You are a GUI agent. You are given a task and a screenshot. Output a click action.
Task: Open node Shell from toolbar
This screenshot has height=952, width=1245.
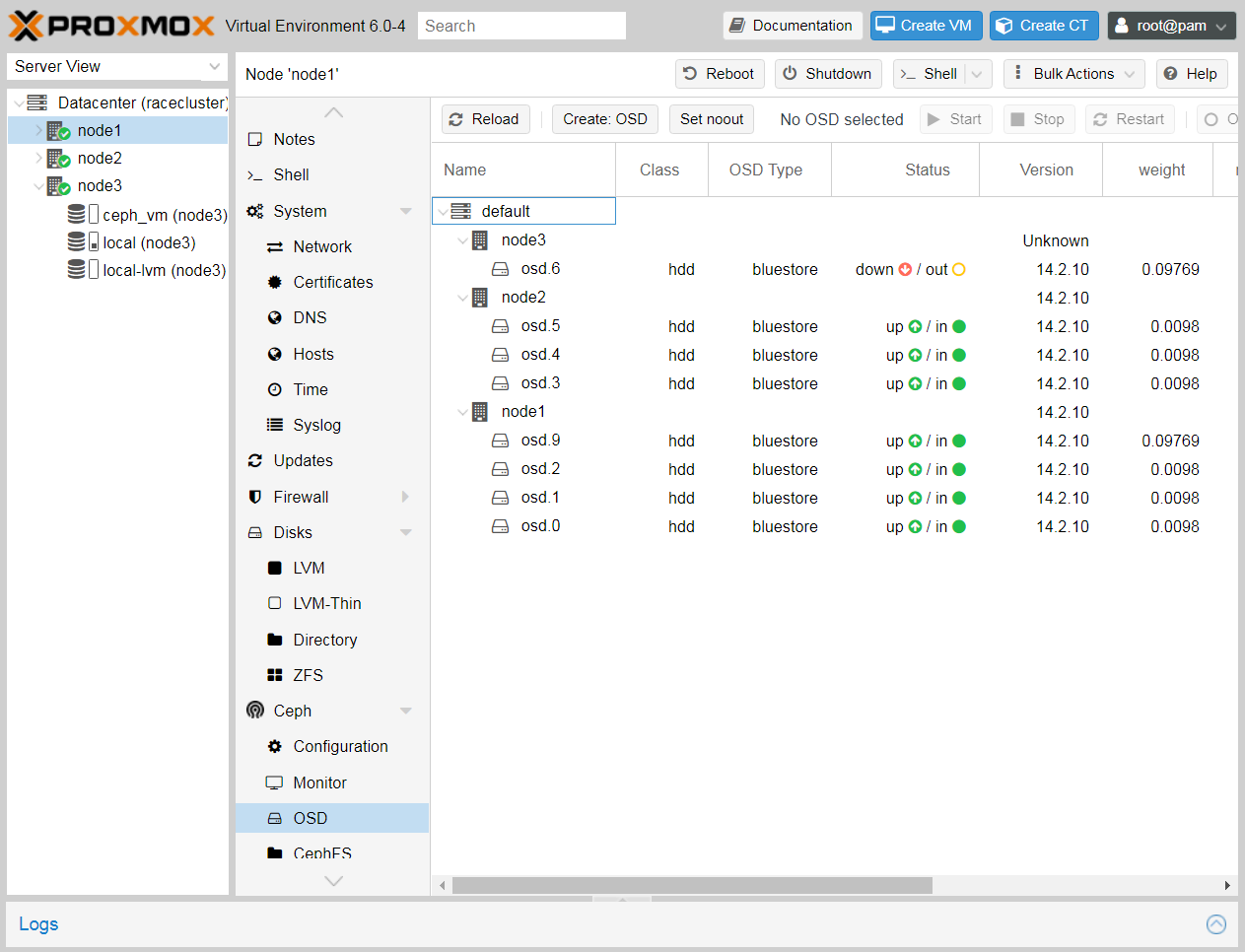929,74
